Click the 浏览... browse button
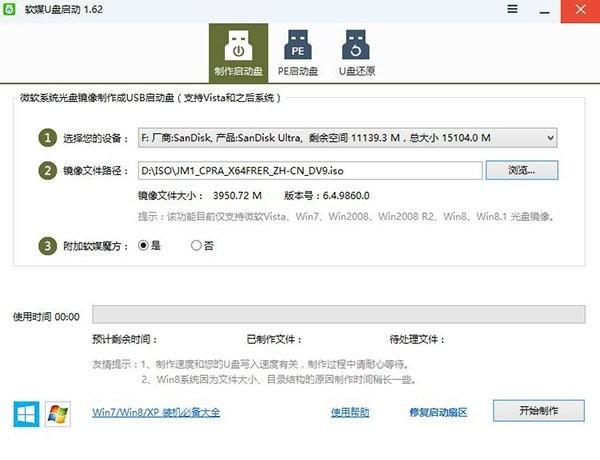Image resolution: width=600 pixels, height=460 pixels. tap(522, 170)
